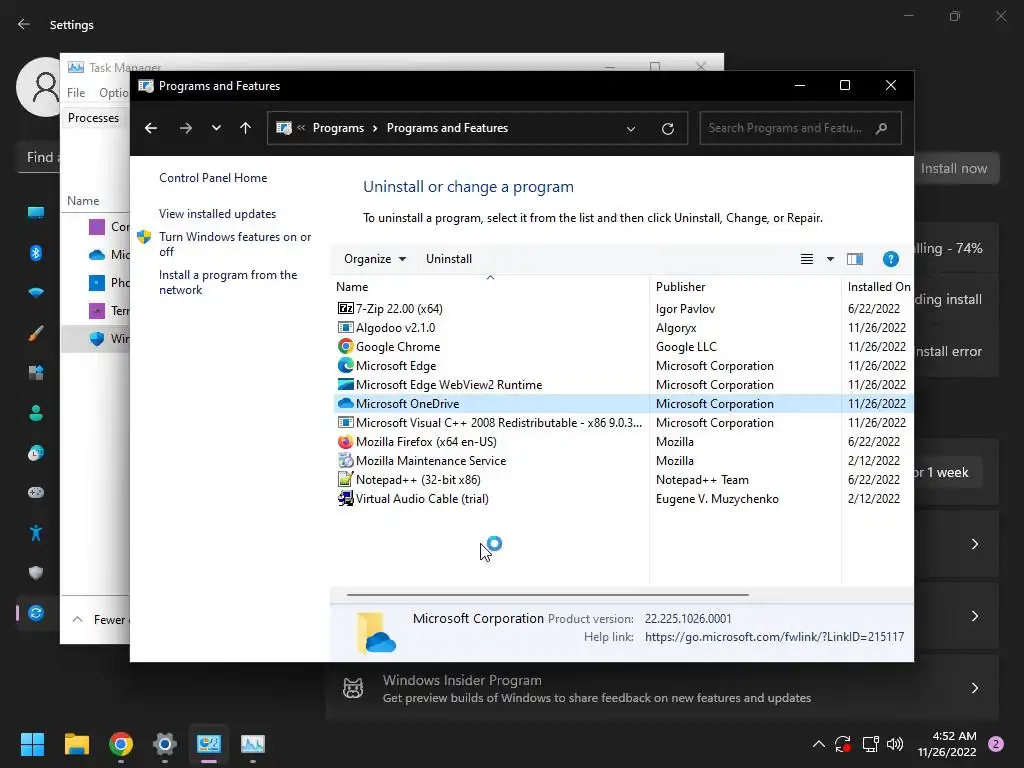The image size is (1024, 768).
Task: Open File Explorer from taskbar
Action: (x=76, y=744)
